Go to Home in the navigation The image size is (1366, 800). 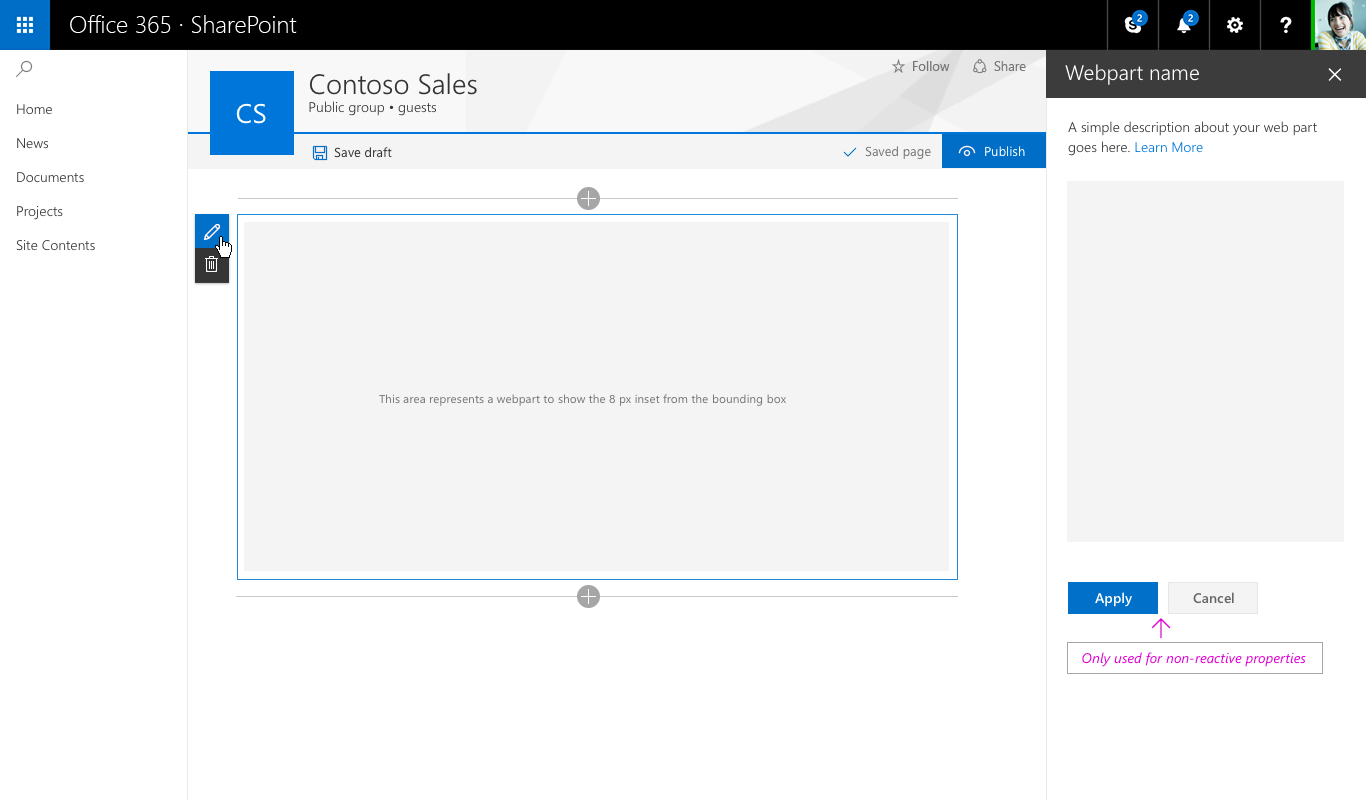tap(34, 109)
